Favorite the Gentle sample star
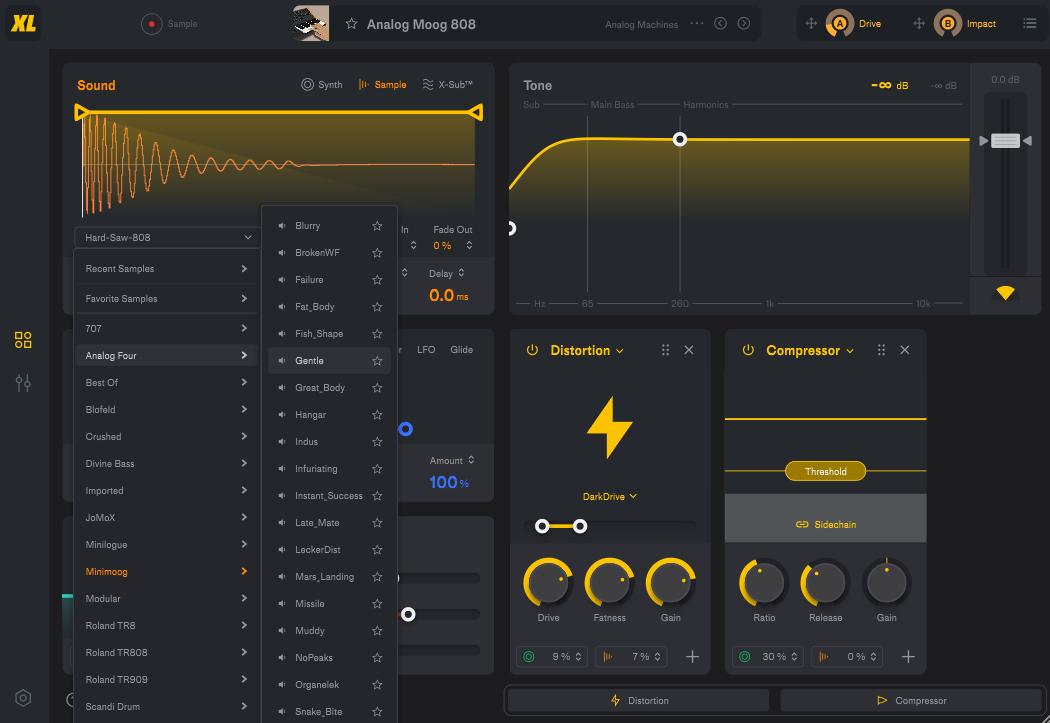The height and width of the screenshot is (723, 1050). 377,361
